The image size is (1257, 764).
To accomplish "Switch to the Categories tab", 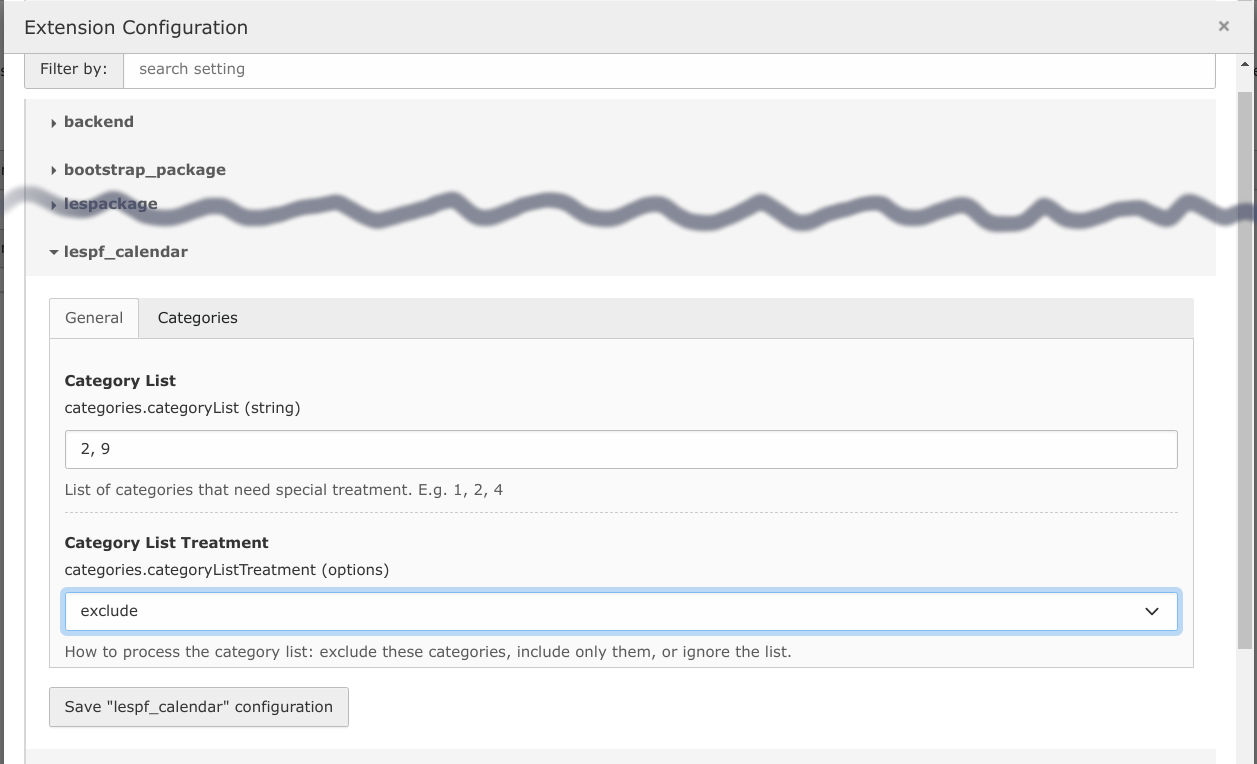I will [197, 318].
